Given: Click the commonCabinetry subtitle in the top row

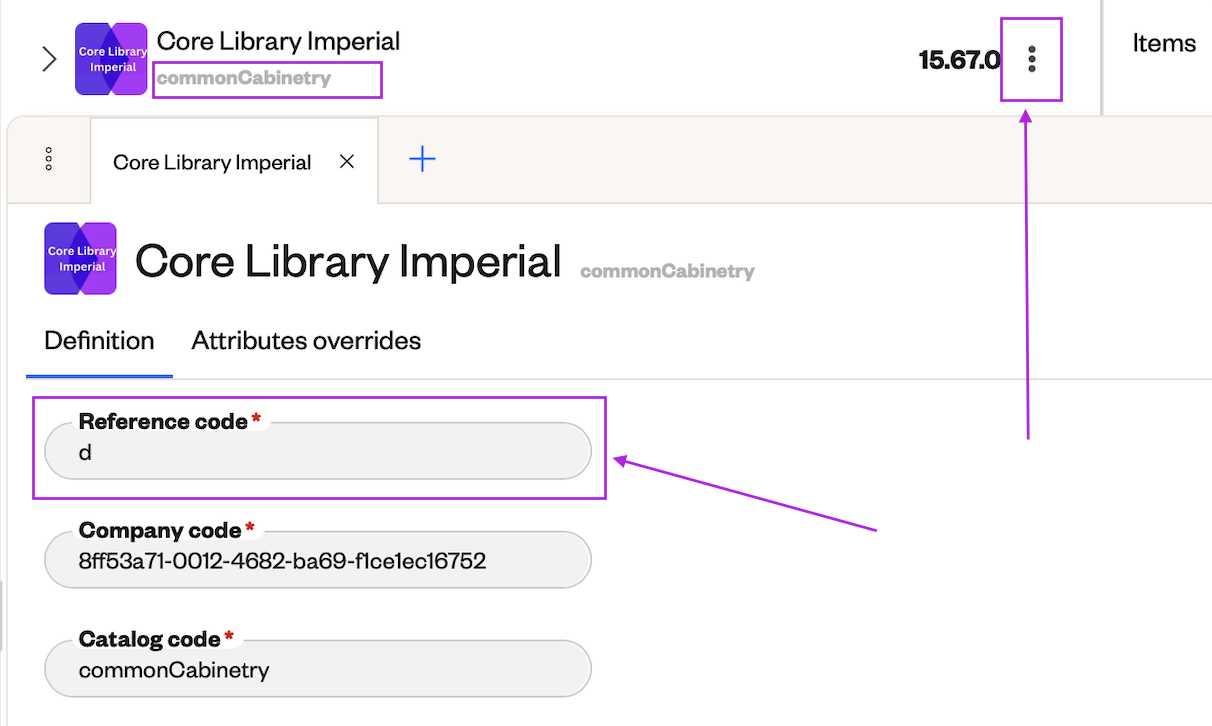Looking at the screenshot, I should tap(244, 78).
